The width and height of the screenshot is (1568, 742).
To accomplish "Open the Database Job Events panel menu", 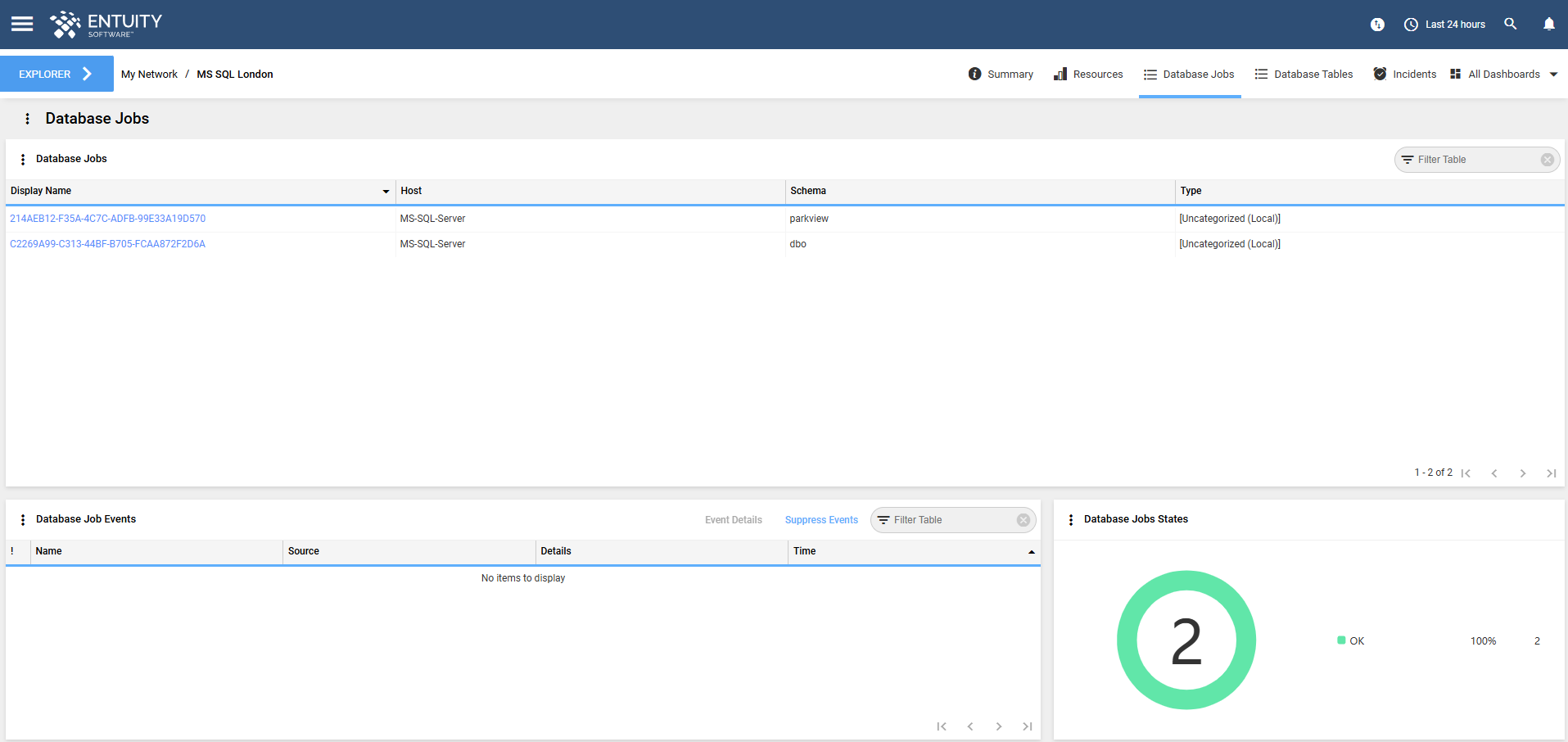I will 22,519.
